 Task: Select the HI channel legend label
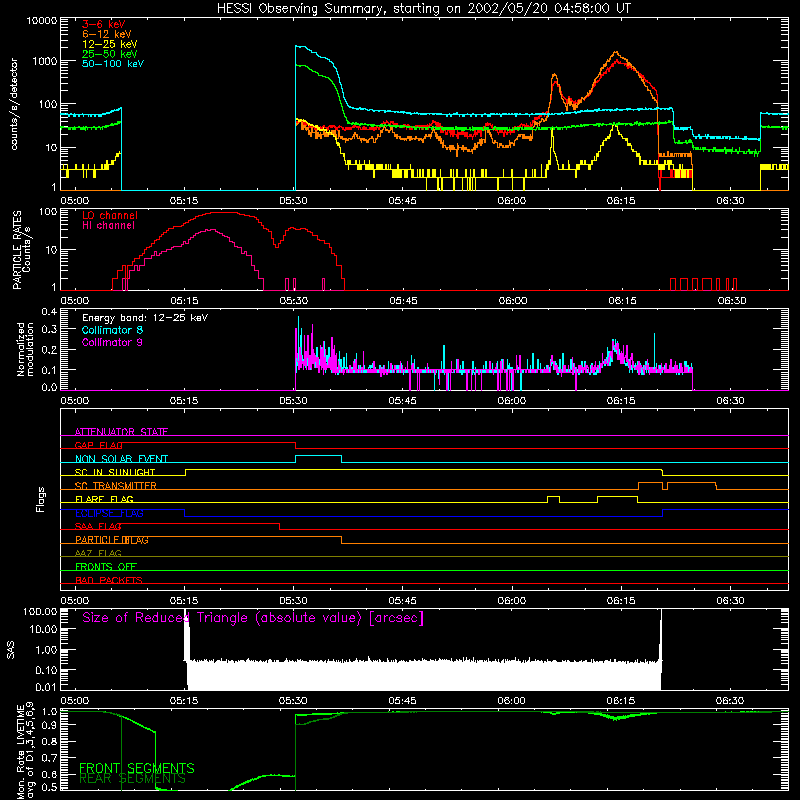pyautogui.click(x=108, y=226)
